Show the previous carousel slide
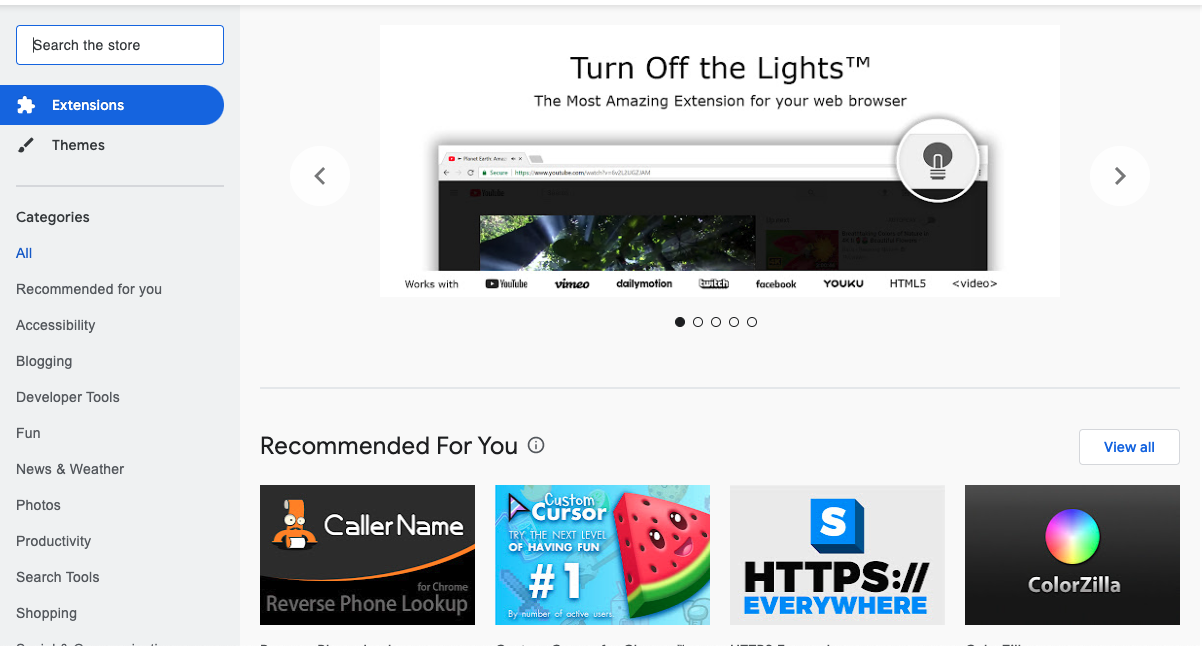Viewport: 1202px width, 646px height. pos(320,176)
